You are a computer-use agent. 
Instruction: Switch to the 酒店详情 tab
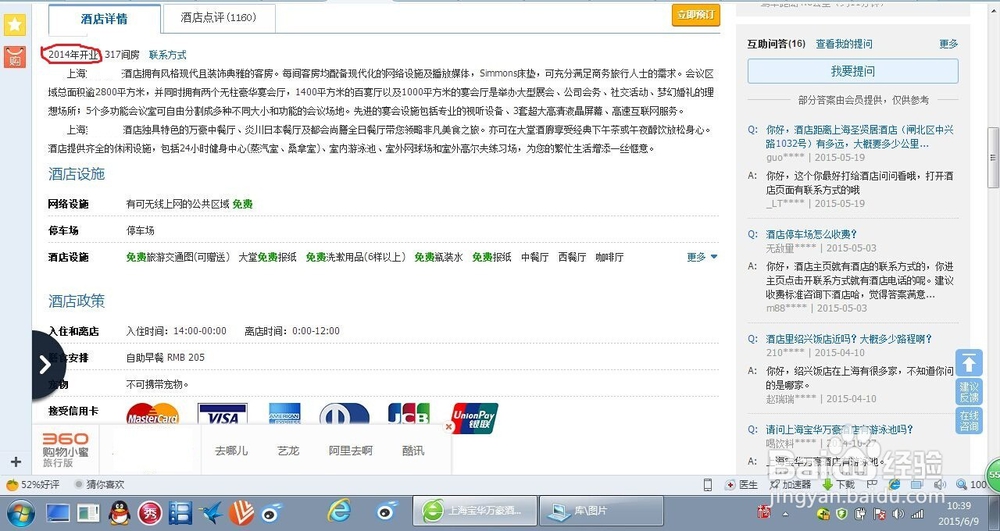tap(105, 18)
